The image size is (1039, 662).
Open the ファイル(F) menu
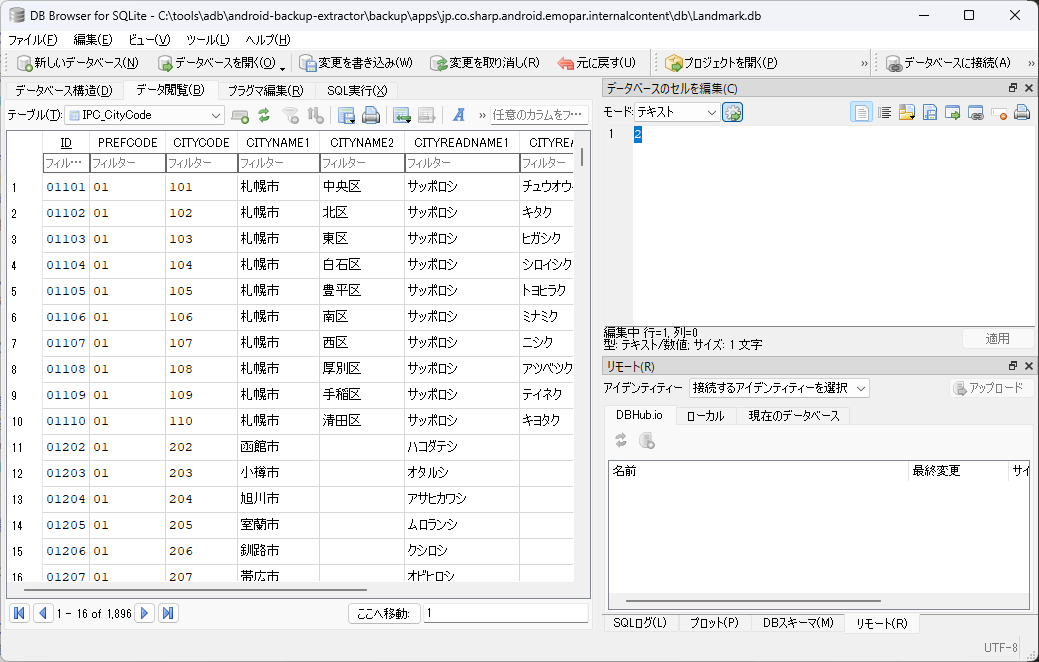click(x=32, y=40)
